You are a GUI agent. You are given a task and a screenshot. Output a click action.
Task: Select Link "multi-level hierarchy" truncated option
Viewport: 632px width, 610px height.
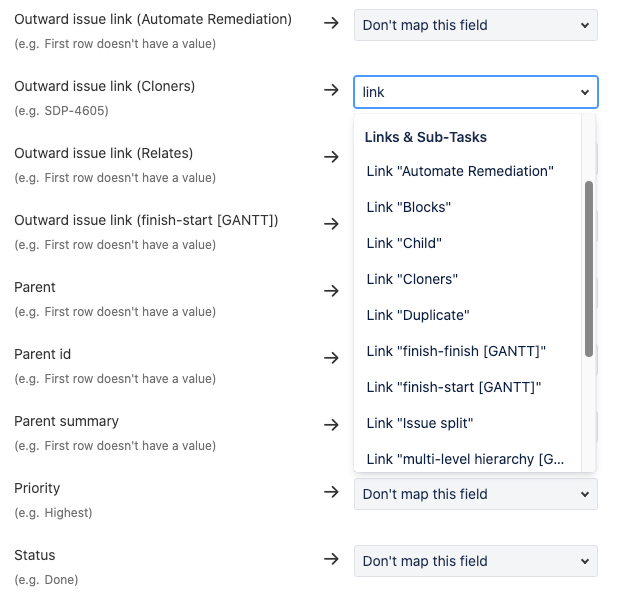coord(468,459)
